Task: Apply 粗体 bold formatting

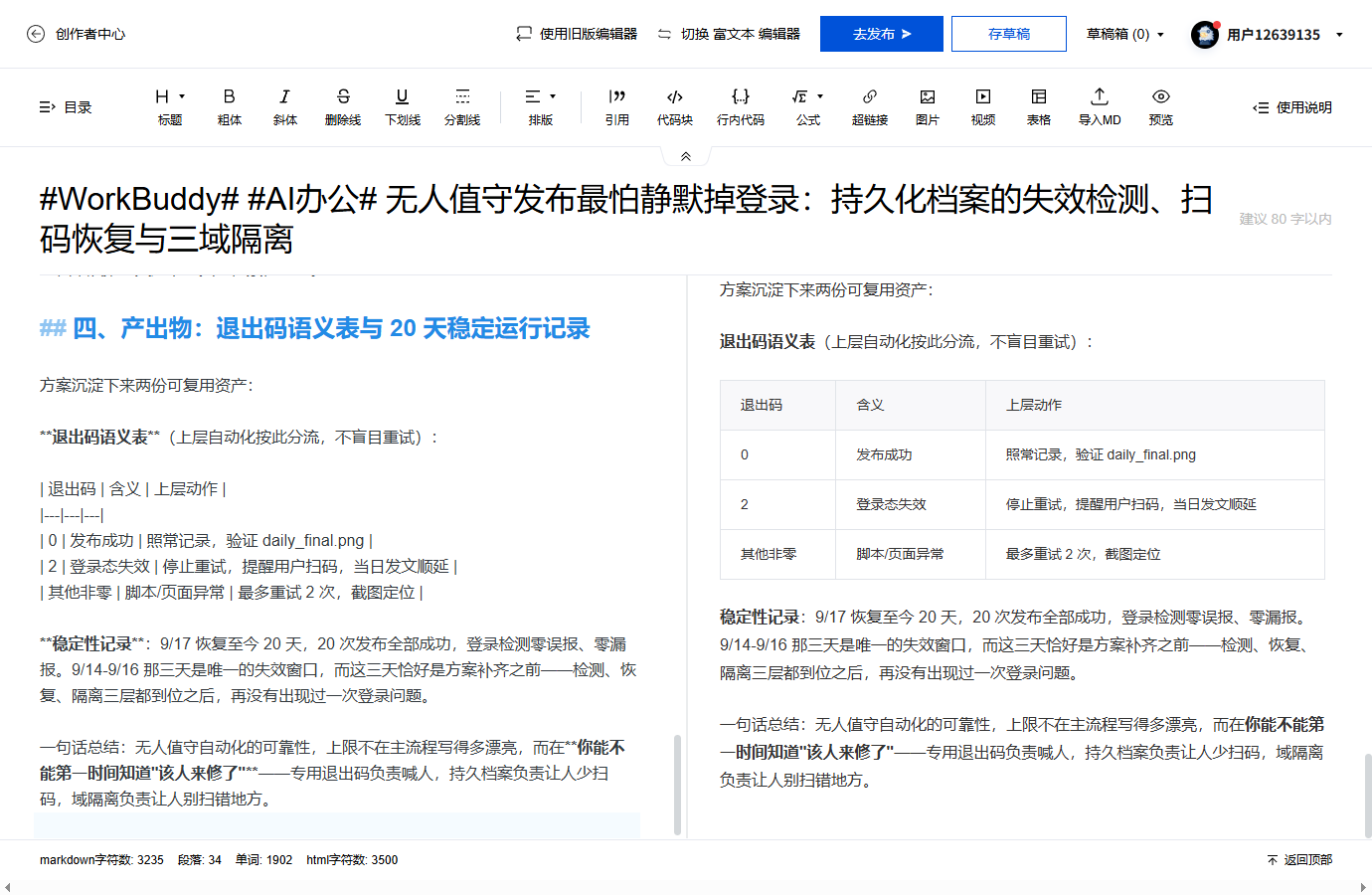Action: click(x=230, y=106)
